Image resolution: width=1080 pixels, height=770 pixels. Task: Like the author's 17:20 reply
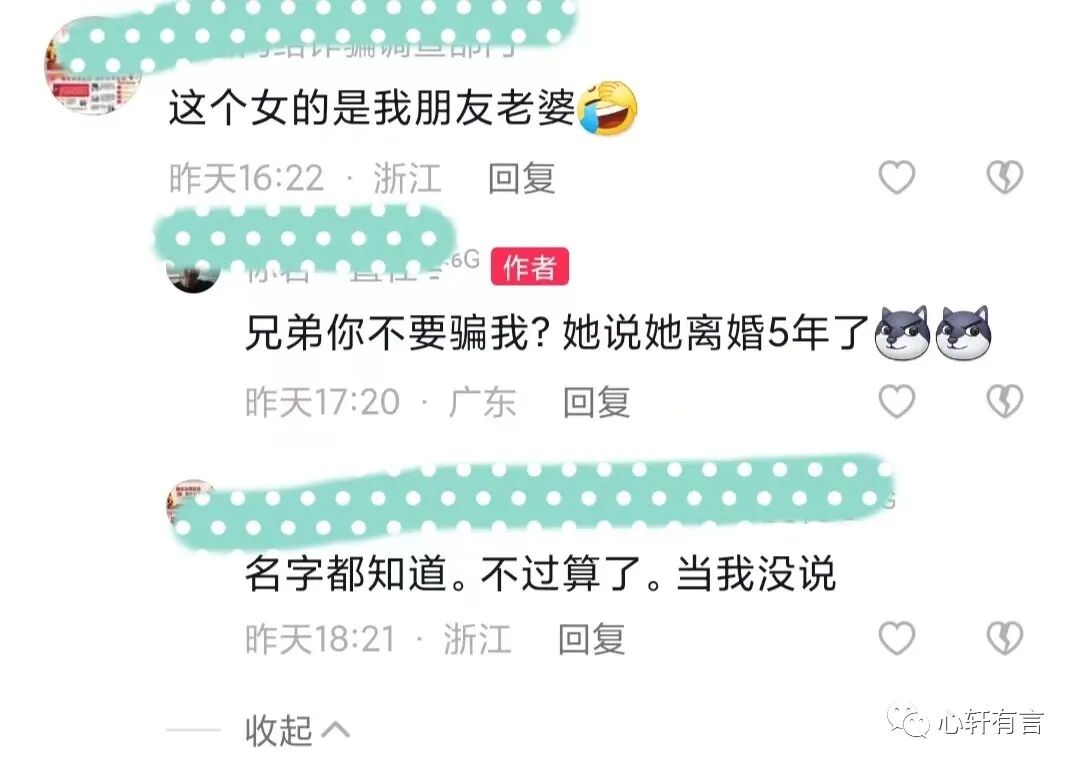click(x=897, y=401)
